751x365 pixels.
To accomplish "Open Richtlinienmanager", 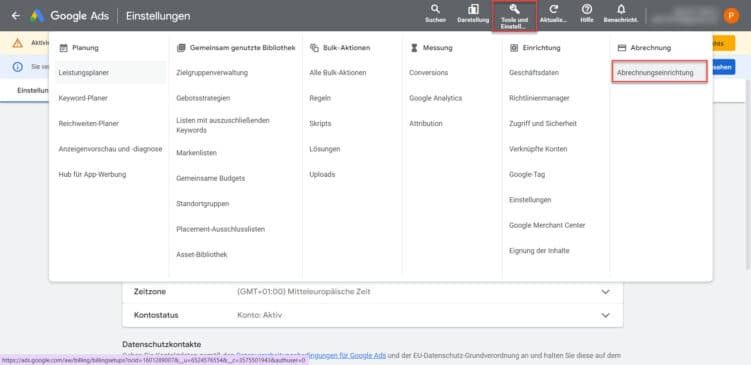I will [x=539, y=98].
